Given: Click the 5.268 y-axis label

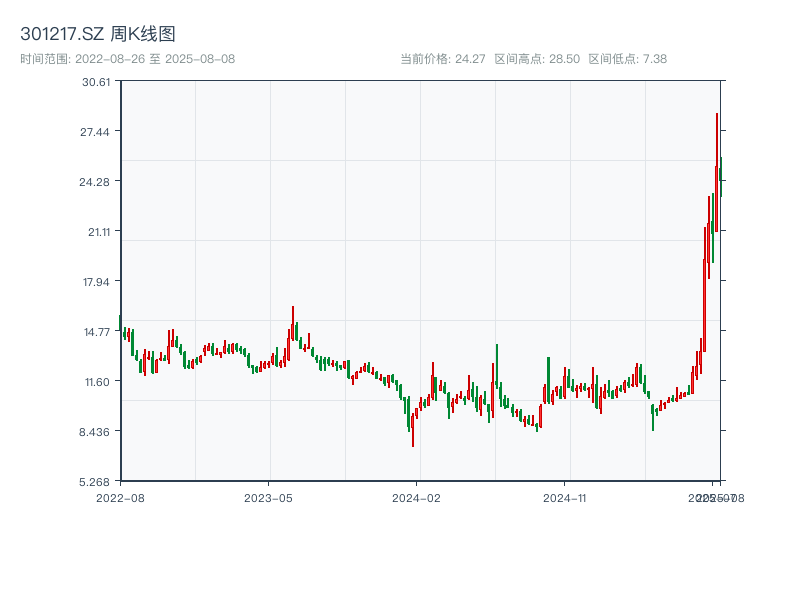Looking at the screenshot, I should coord(96,481).
